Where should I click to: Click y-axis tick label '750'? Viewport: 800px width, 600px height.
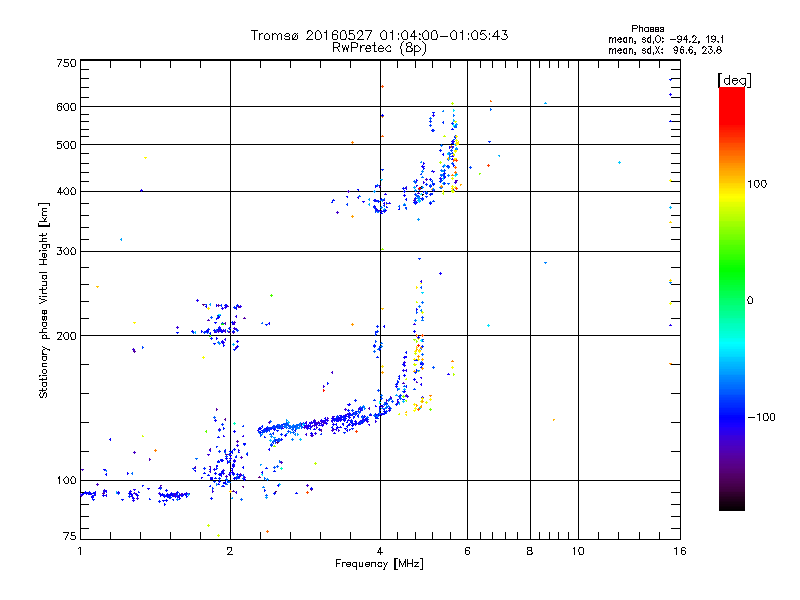(x=66, y=63)
